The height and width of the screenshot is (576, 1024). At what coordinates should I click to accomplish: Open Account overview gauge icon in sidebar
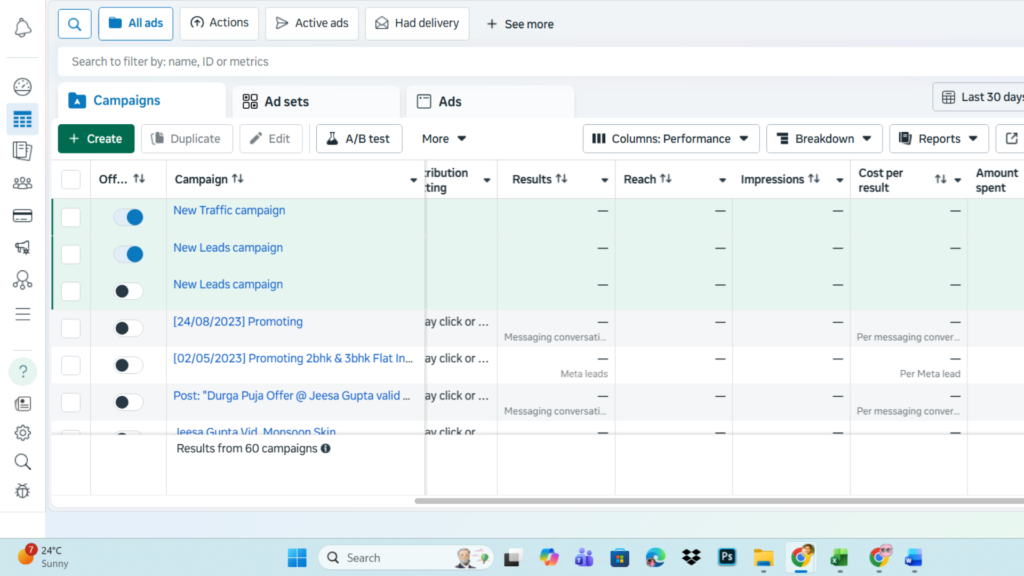click(x=22, y=87)
